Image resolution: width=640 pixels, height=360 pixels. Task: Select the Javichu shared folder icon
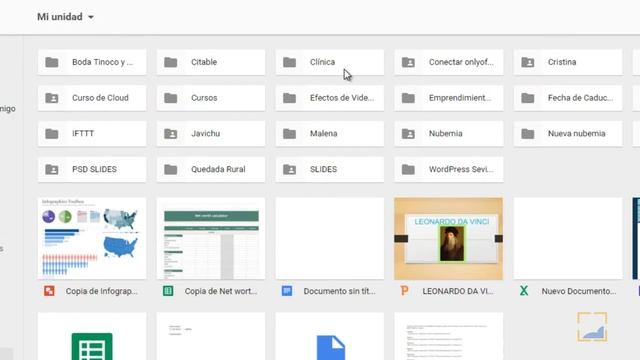171,133
